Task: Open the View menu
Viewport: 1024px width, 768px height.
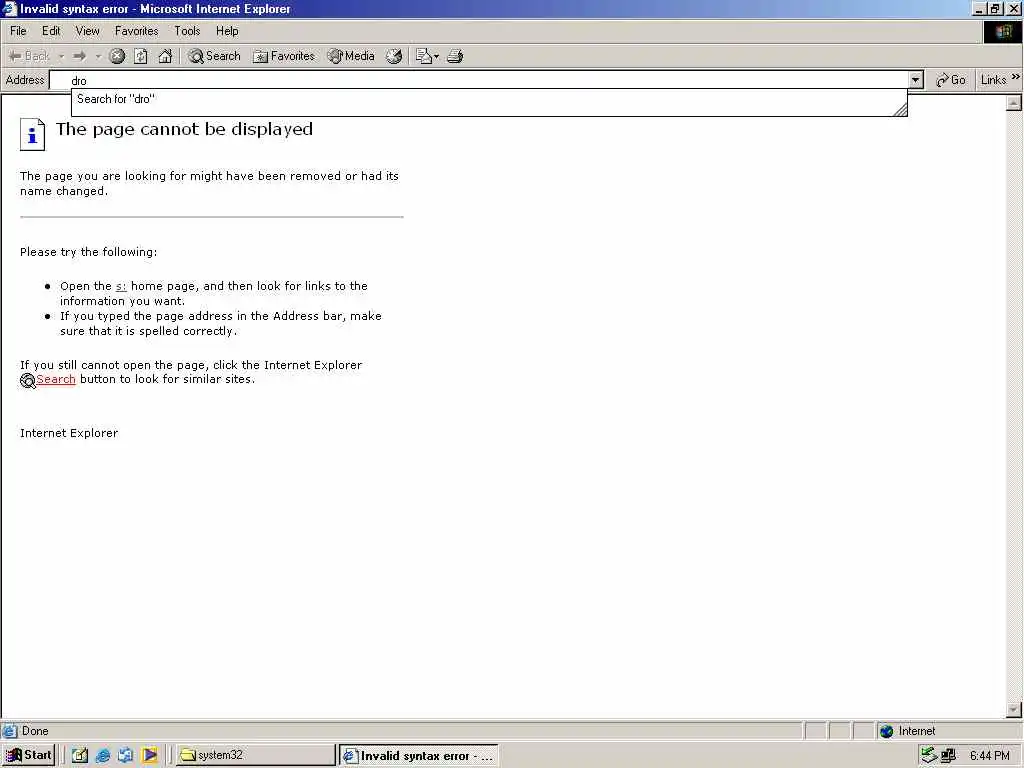Action: pos(88,31)
